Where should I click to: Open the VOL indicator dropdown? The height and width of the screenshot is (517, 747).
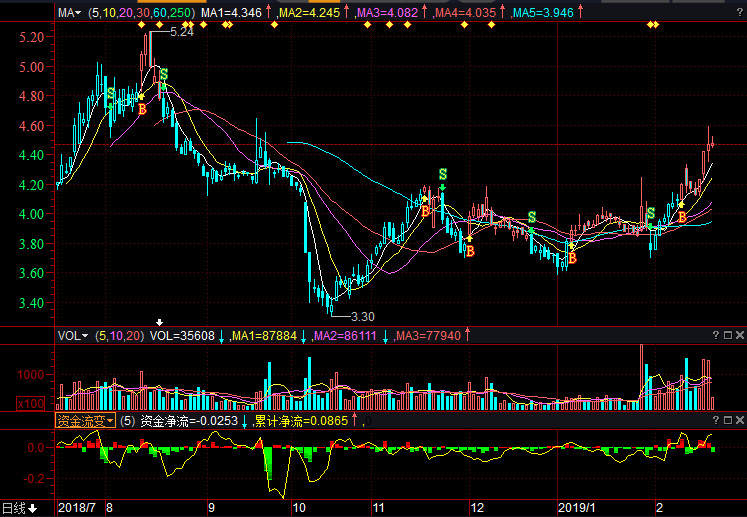[x=72, y=336]
